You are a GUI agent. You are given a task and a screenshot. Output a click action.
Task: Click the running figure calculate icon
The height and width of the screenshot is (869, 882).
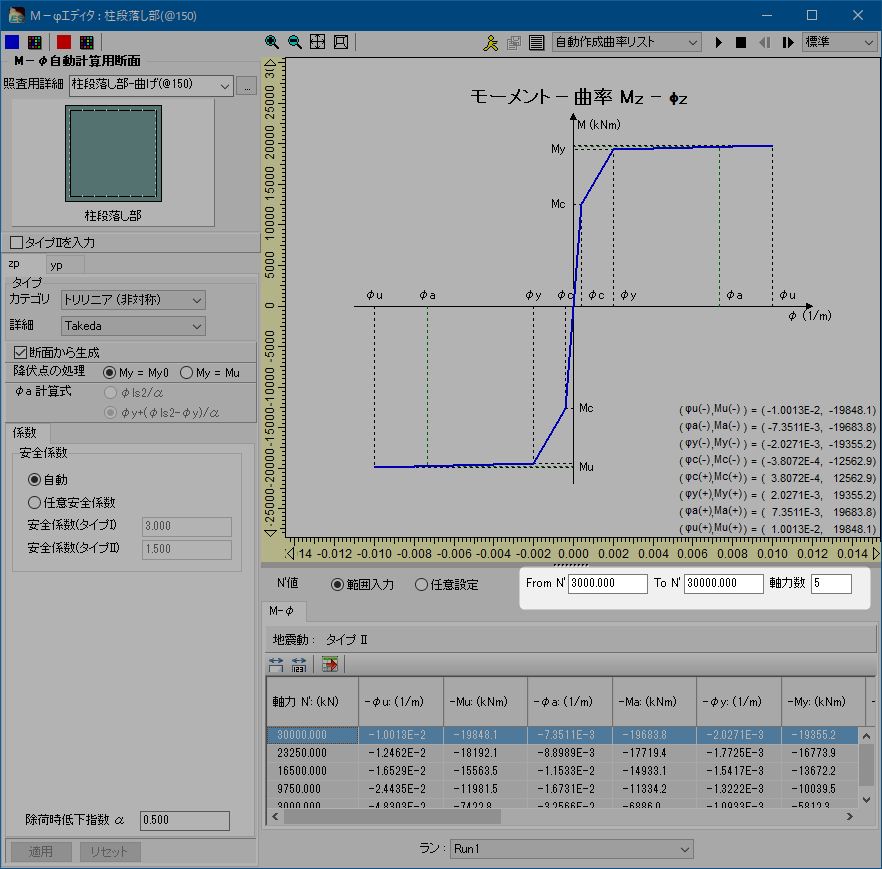point(490,43)
